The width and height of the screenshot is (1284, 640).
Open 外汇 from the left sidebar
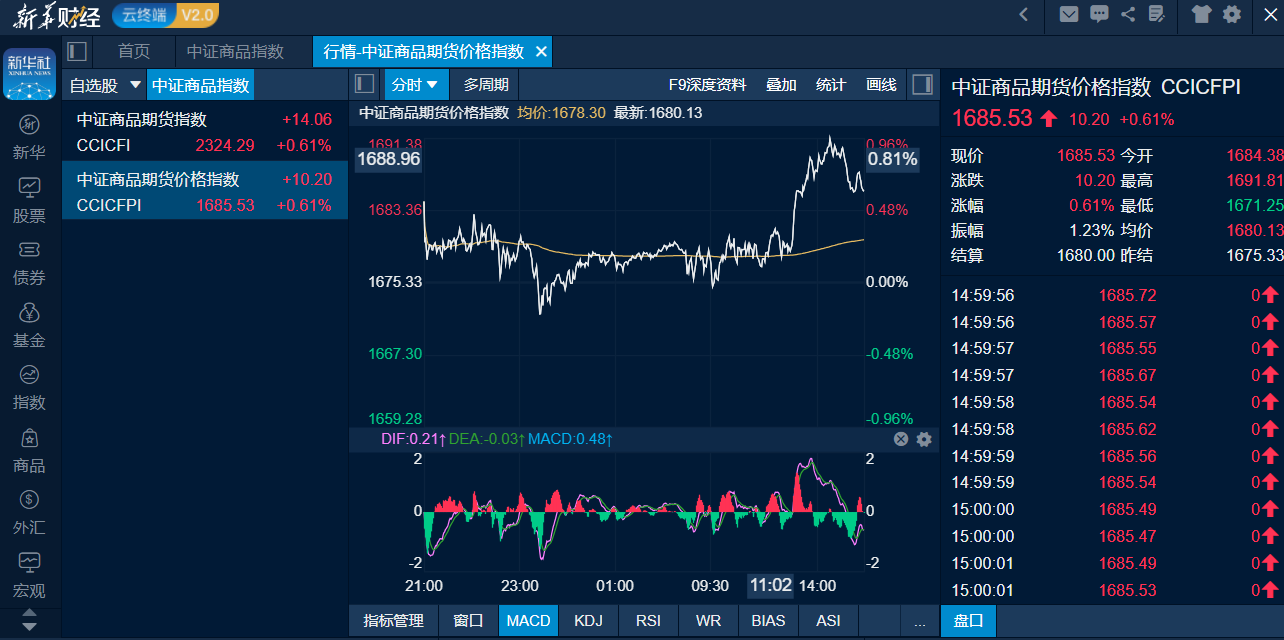point(29,512)
